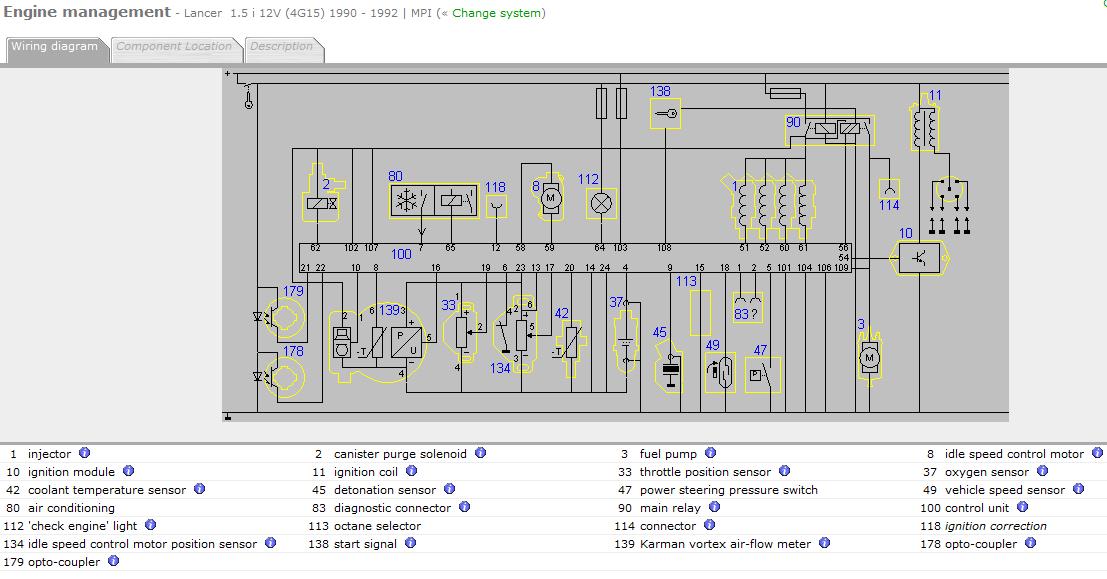Select ignition correction symbol 118 in diagram
The image size is (1107, 579).
[x=496, y=206]
